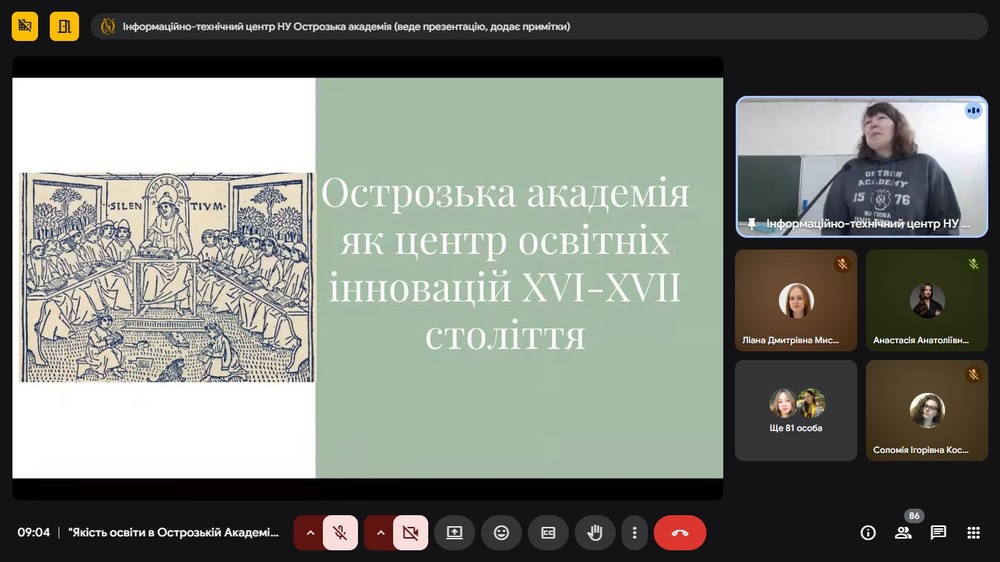Image resolution: width=1000 pixels, height=562 pixels.
Task: Open the chat with everyone panel
Action: point(938,533)
